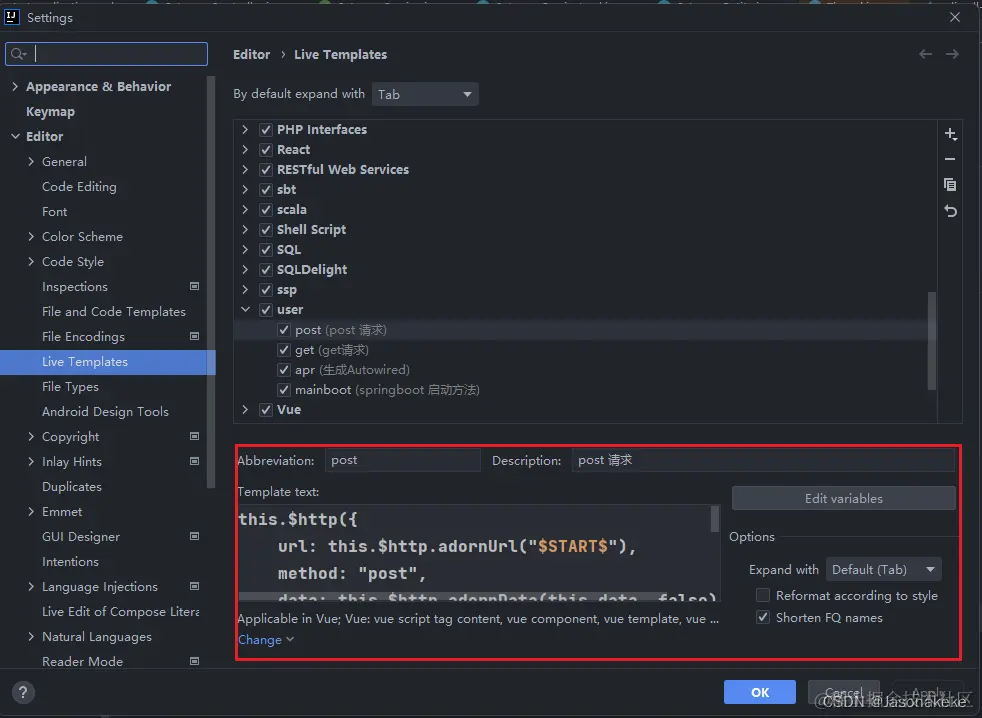Open the File Types settings page
Screen dimensions: 982x718
(x=70, y=387)
